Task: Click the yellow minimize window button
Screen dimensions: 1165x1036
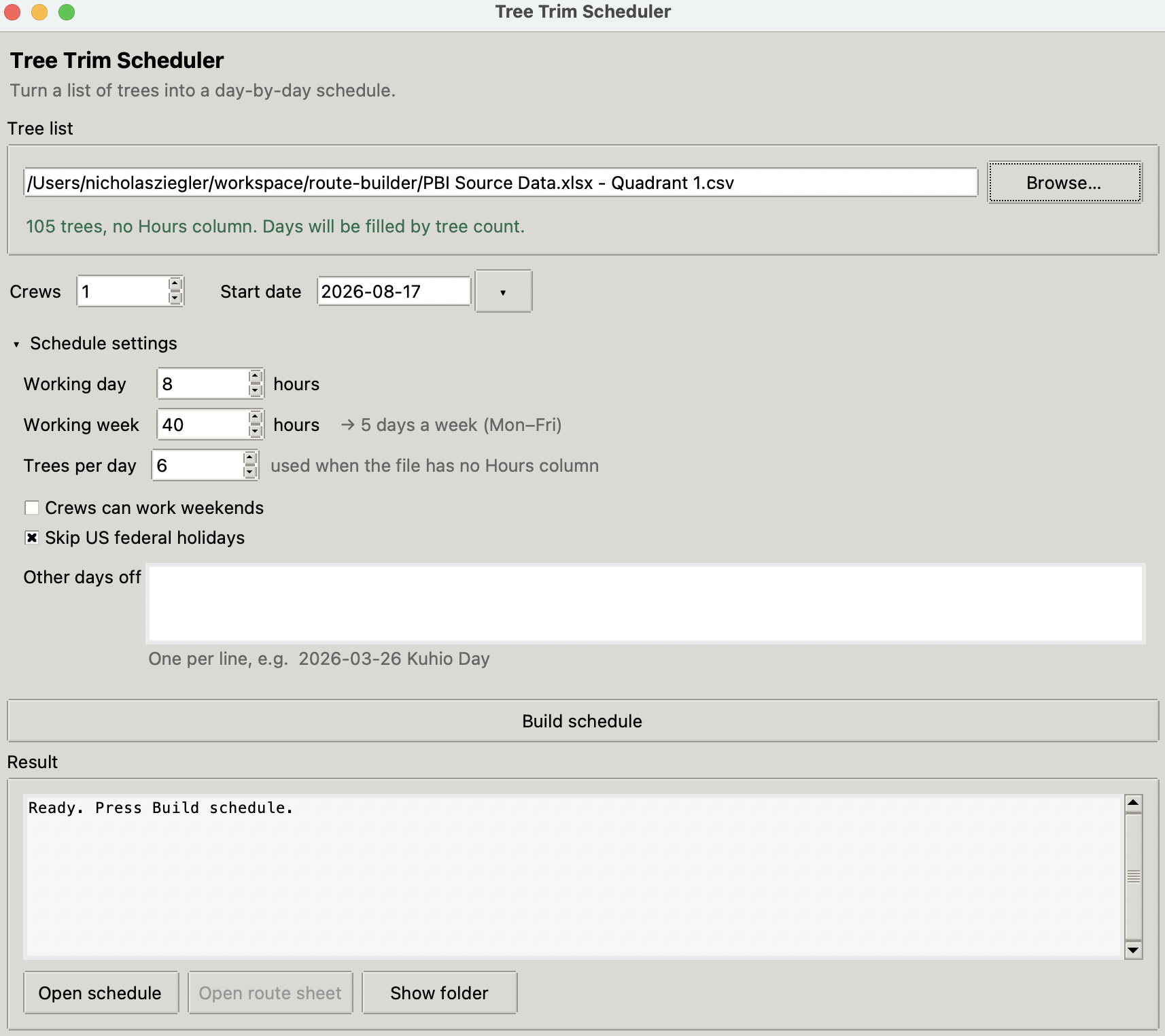Action: pos(39,12)
